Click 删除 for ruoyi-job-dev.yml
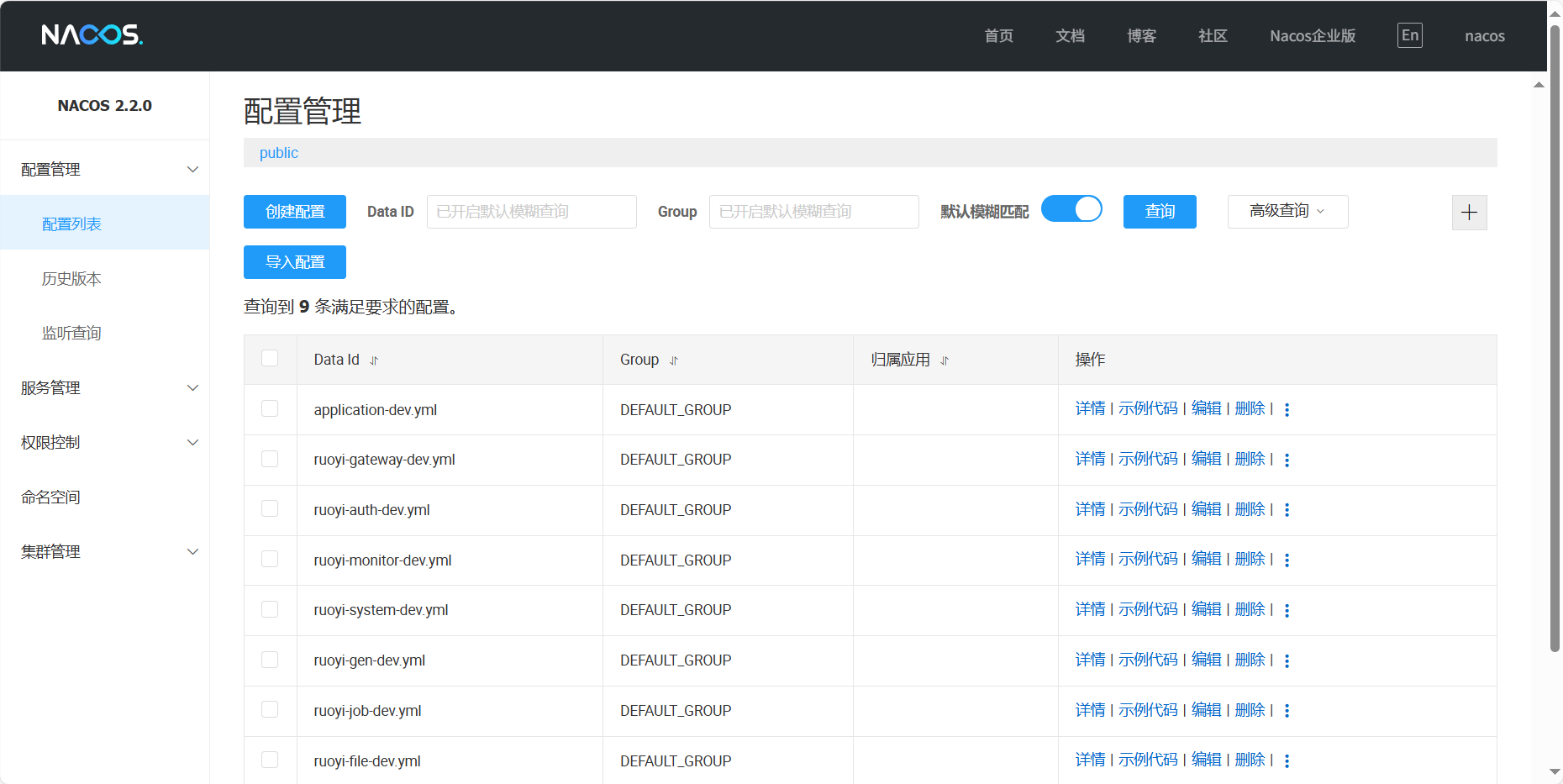This screenshot has height=784, width=1563. point(1250,710)
